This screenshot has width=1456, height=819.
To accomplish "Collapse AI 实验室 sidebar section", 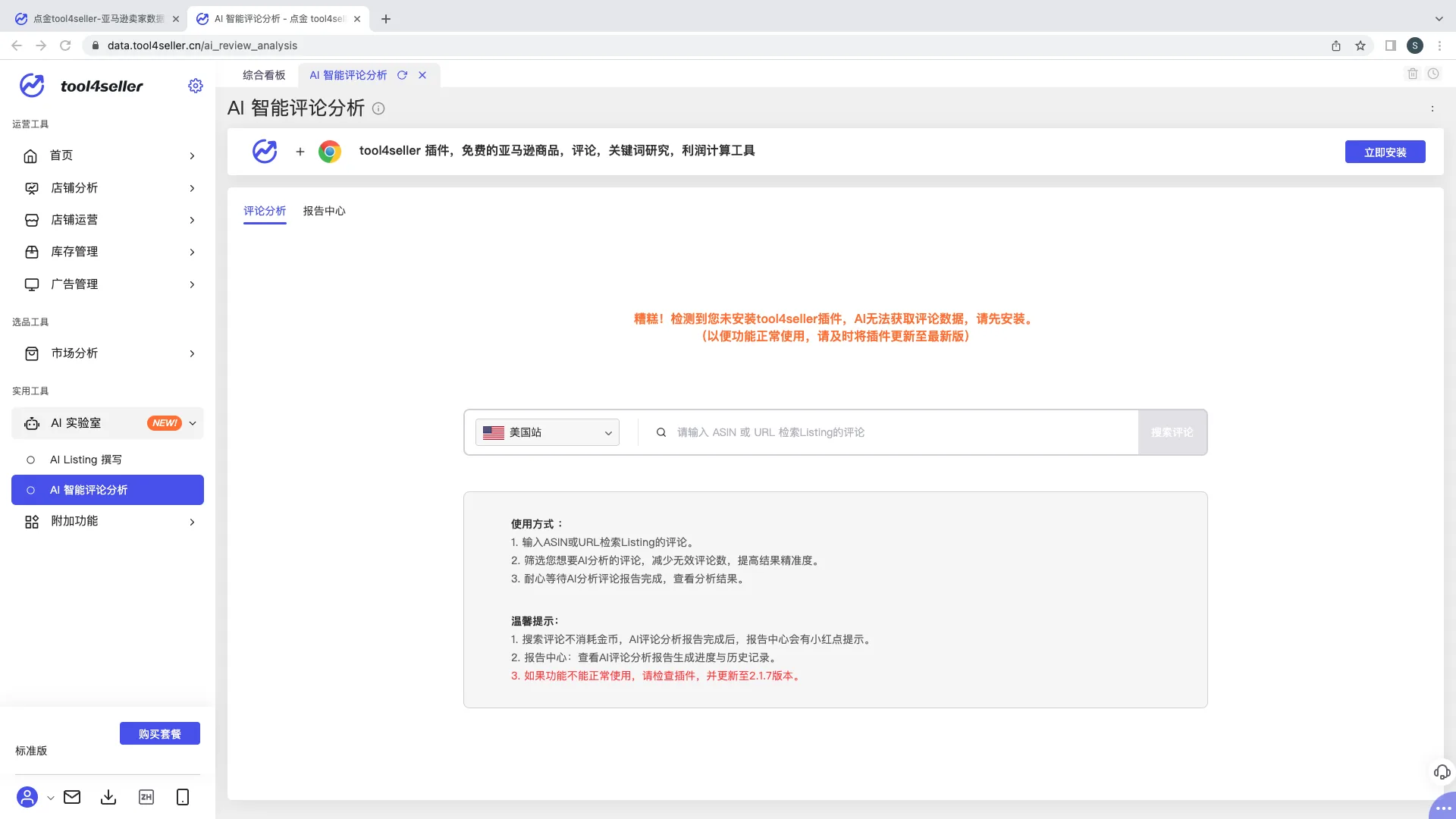I will pyautogui.click(x=108, y=423).
